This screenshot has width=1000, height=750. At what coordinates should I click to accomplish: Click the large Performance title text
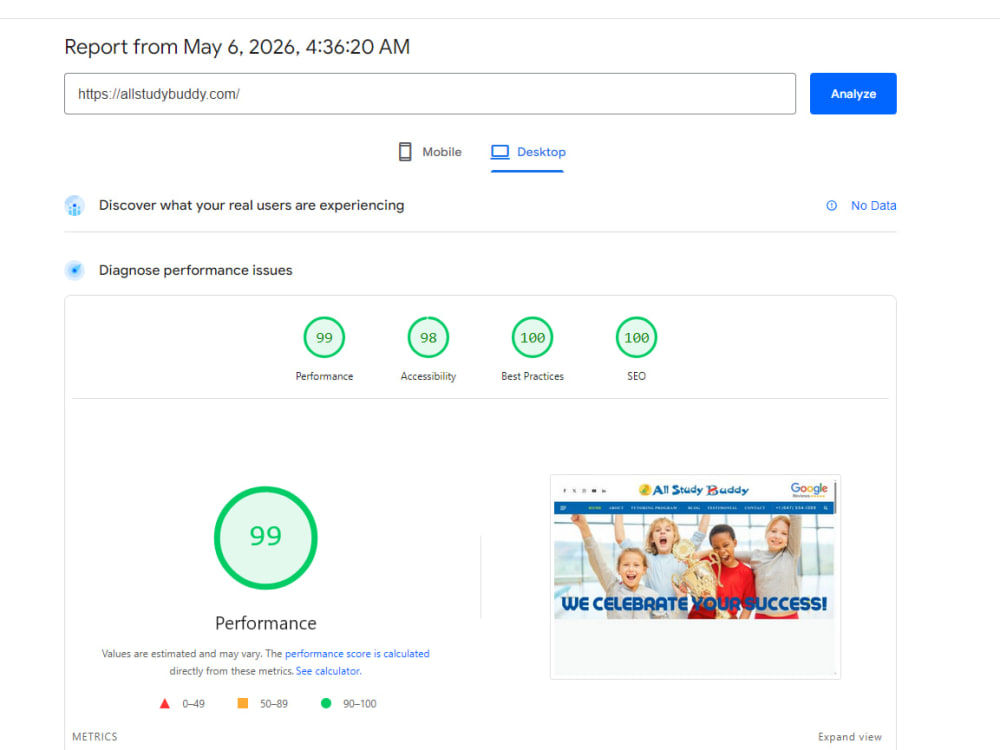coord(265,623)
